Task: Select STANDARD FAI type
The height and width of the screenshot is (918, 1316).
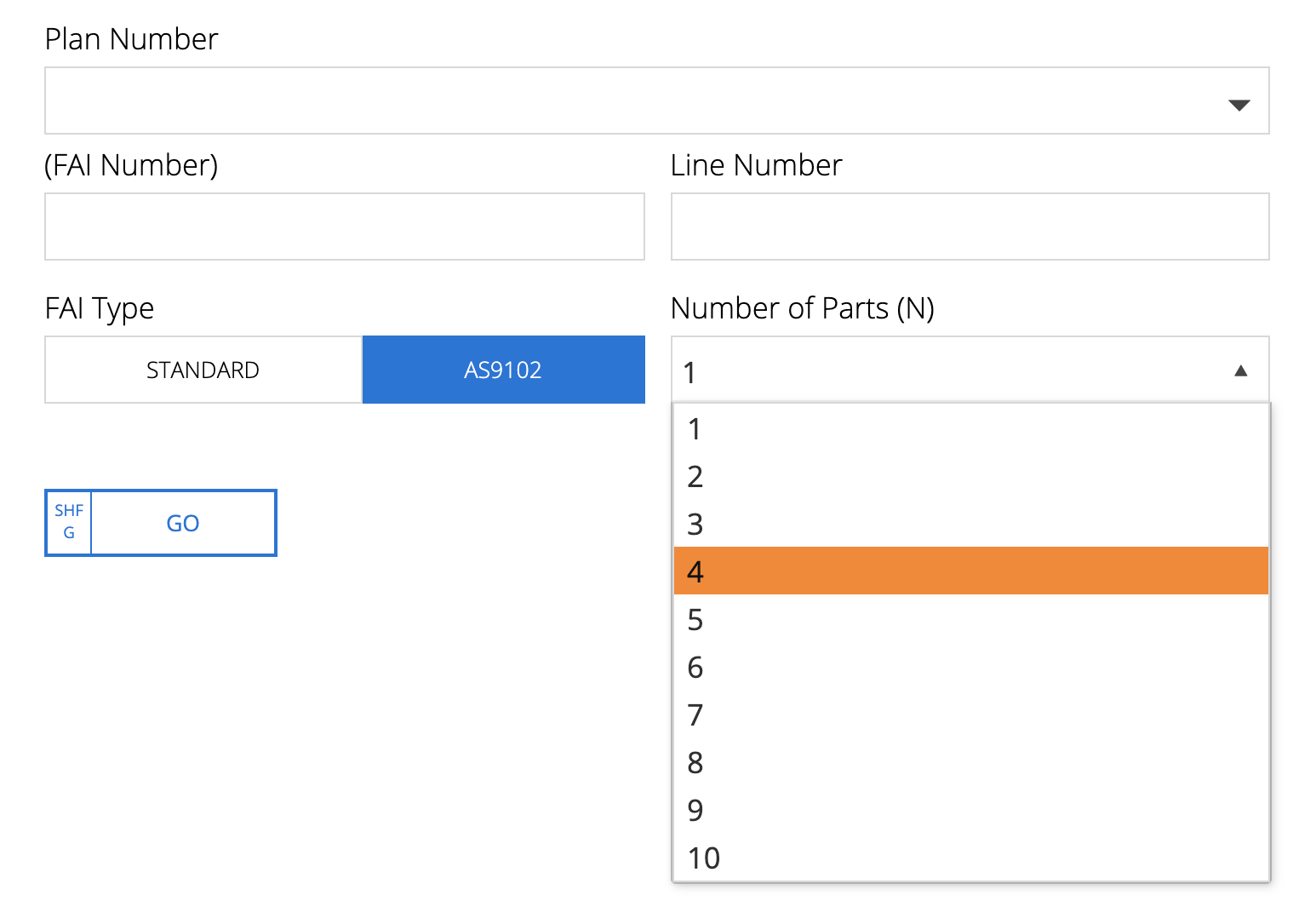Action: point(203,370)
